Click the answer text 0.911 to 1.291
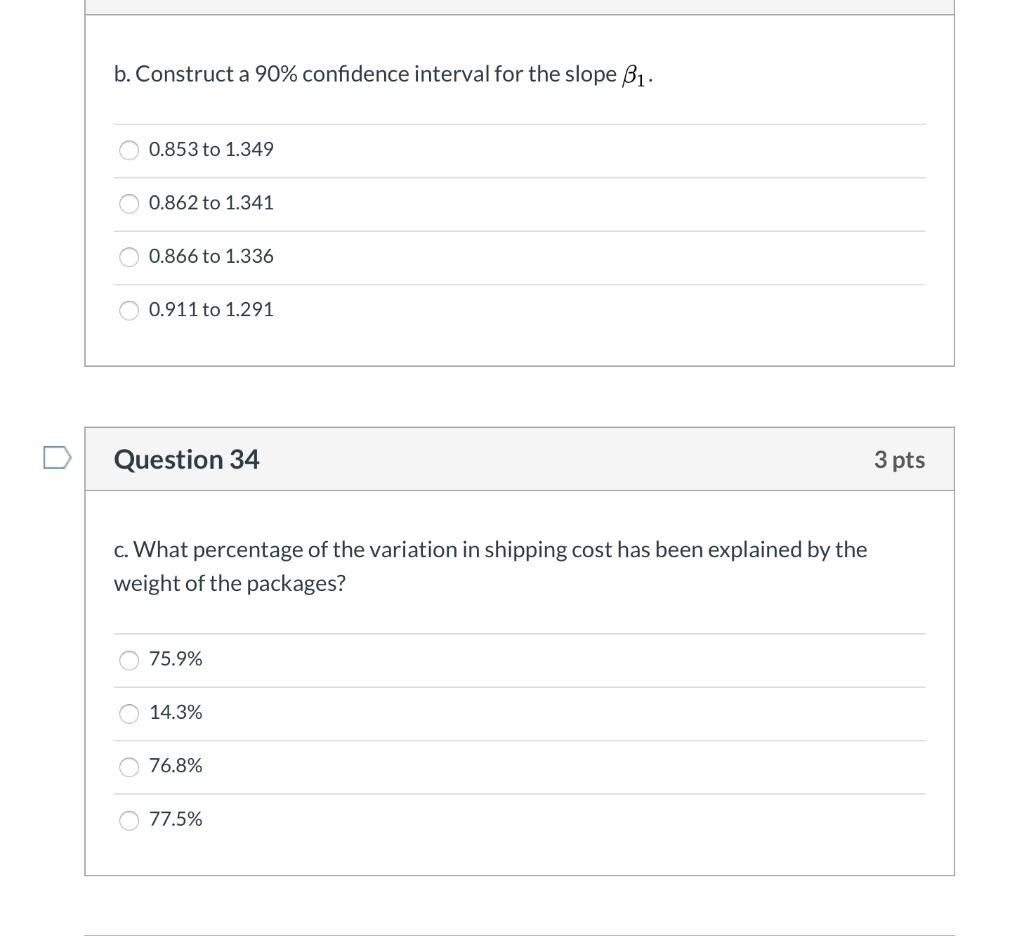 click(x=211, y=309)
